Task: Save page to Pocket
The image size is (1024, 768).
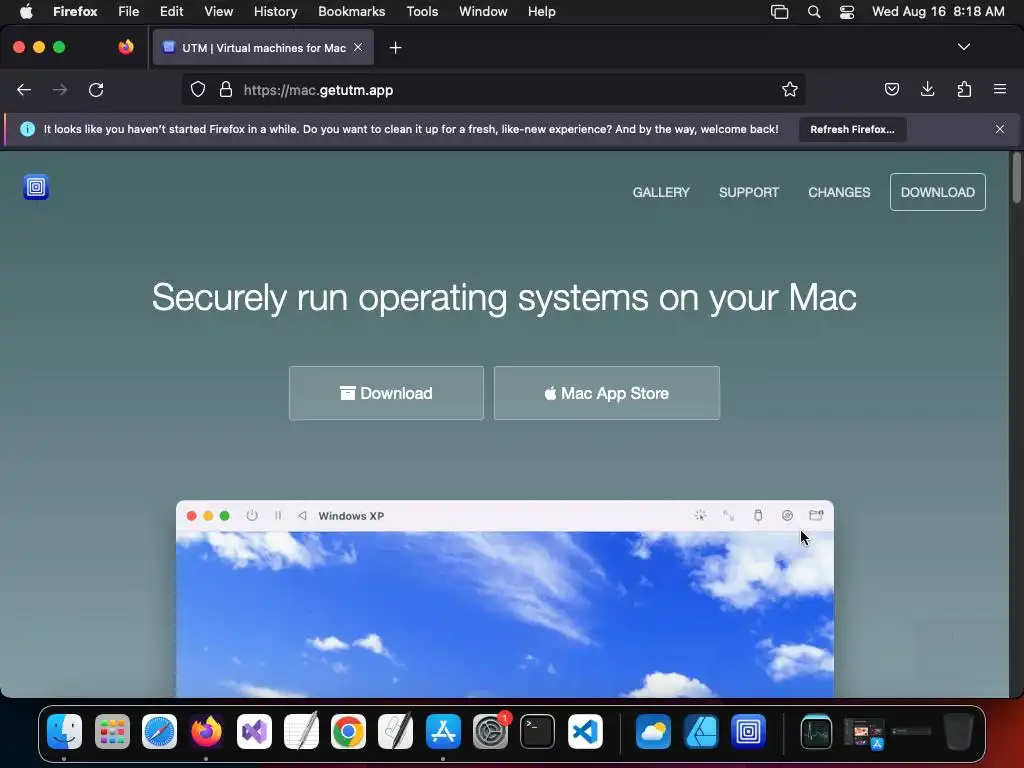Action: point(891,89)
